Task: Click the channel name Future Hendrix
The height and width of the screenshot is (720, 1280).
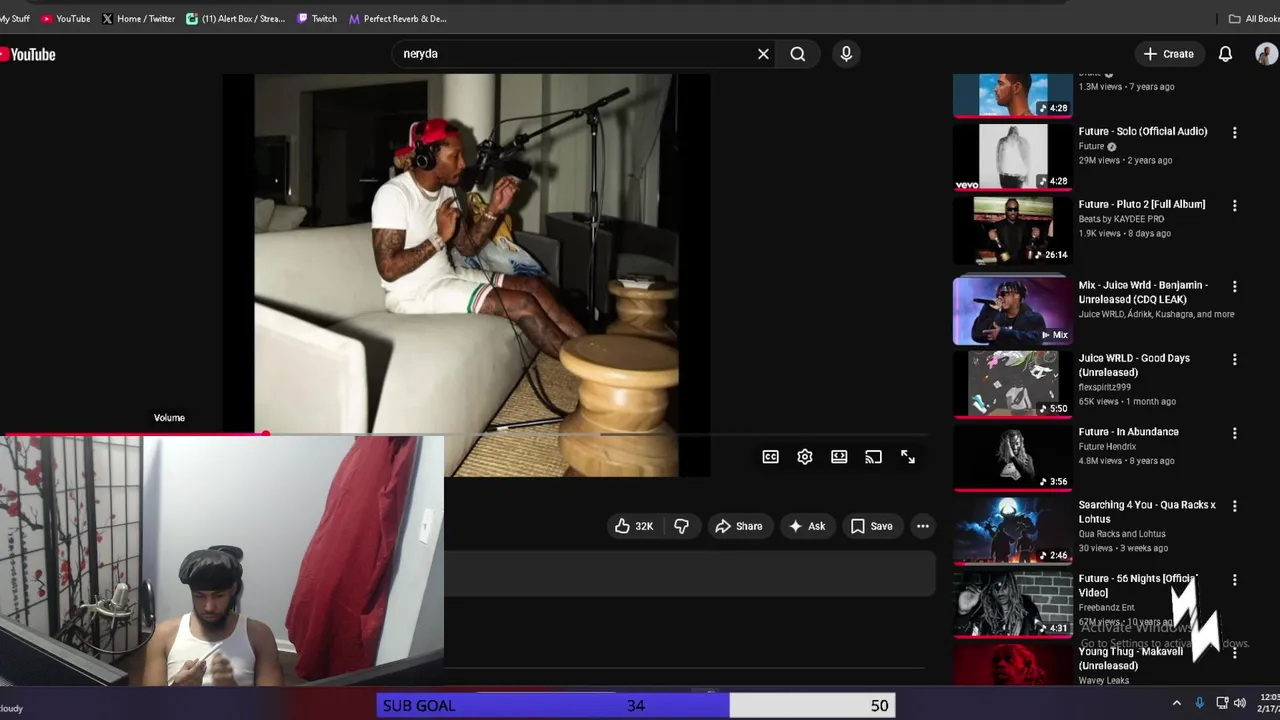Action: tap(1107, 446)
